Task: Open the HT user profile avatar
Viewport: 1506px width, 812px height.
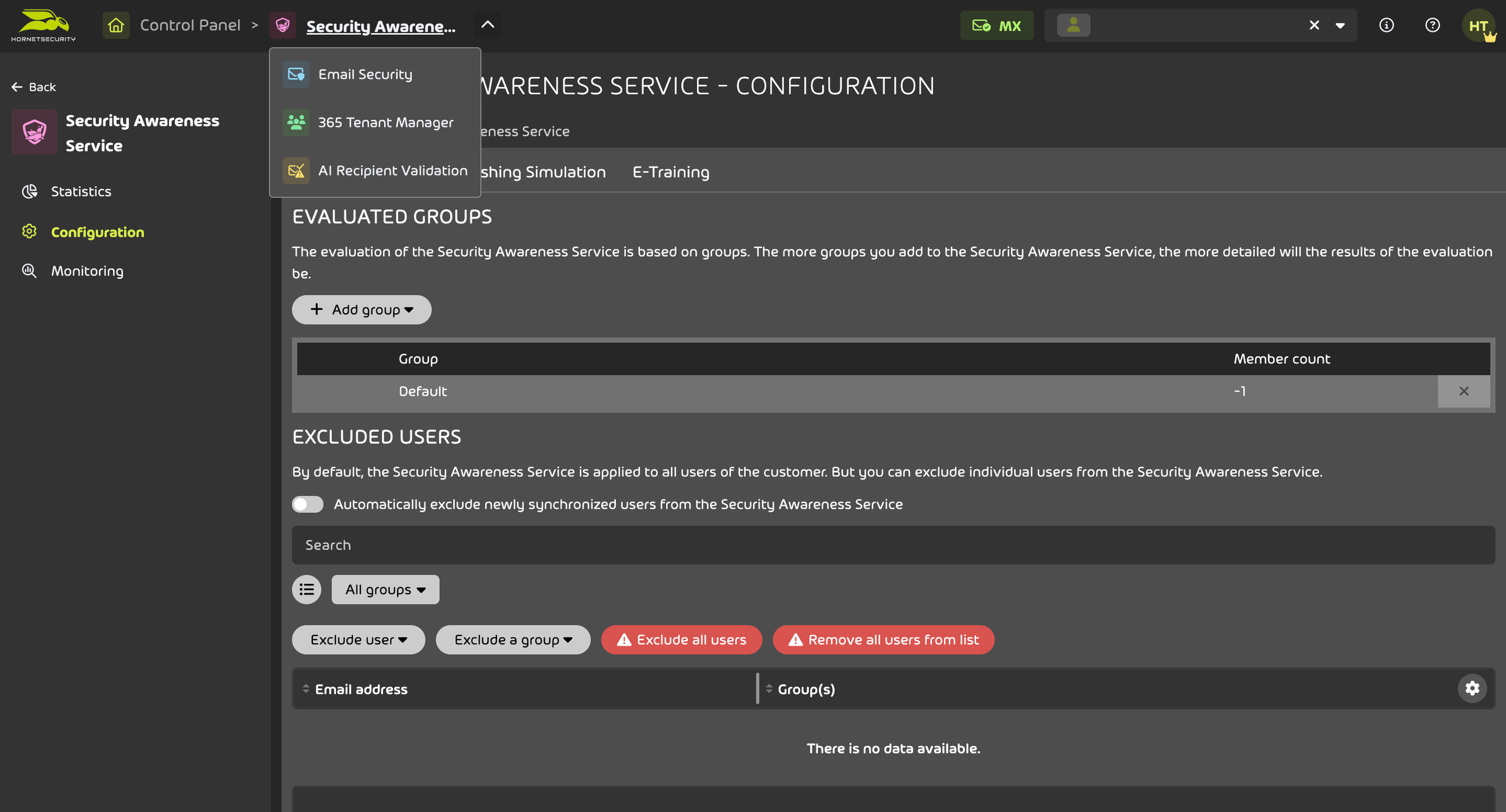Action: tap(1478, 25)
